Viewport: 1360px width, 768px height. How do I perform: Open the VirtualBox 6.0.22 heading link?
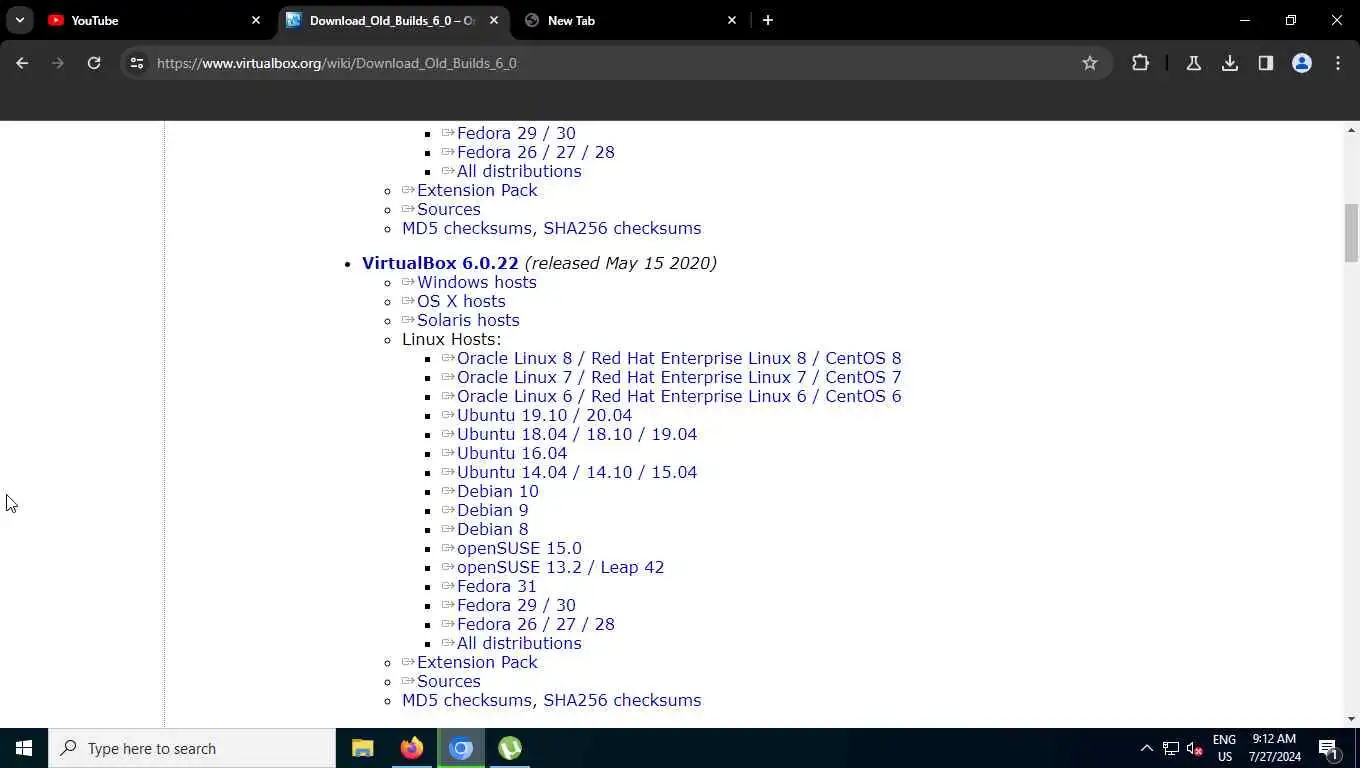click(440, 263)
